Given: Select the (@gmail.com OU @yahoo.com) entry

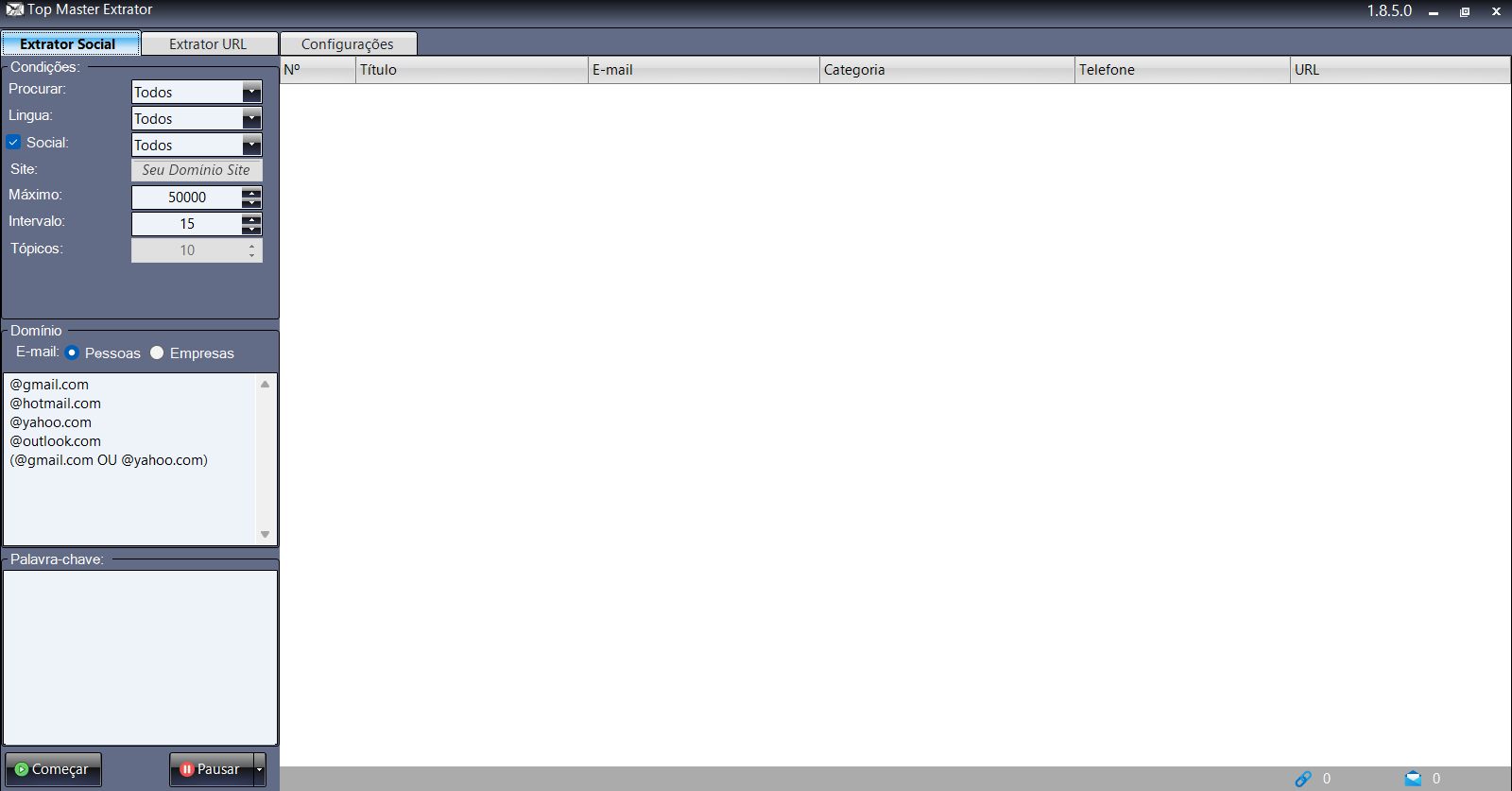Looking at the screenshot, I should [x=109, y=460].
